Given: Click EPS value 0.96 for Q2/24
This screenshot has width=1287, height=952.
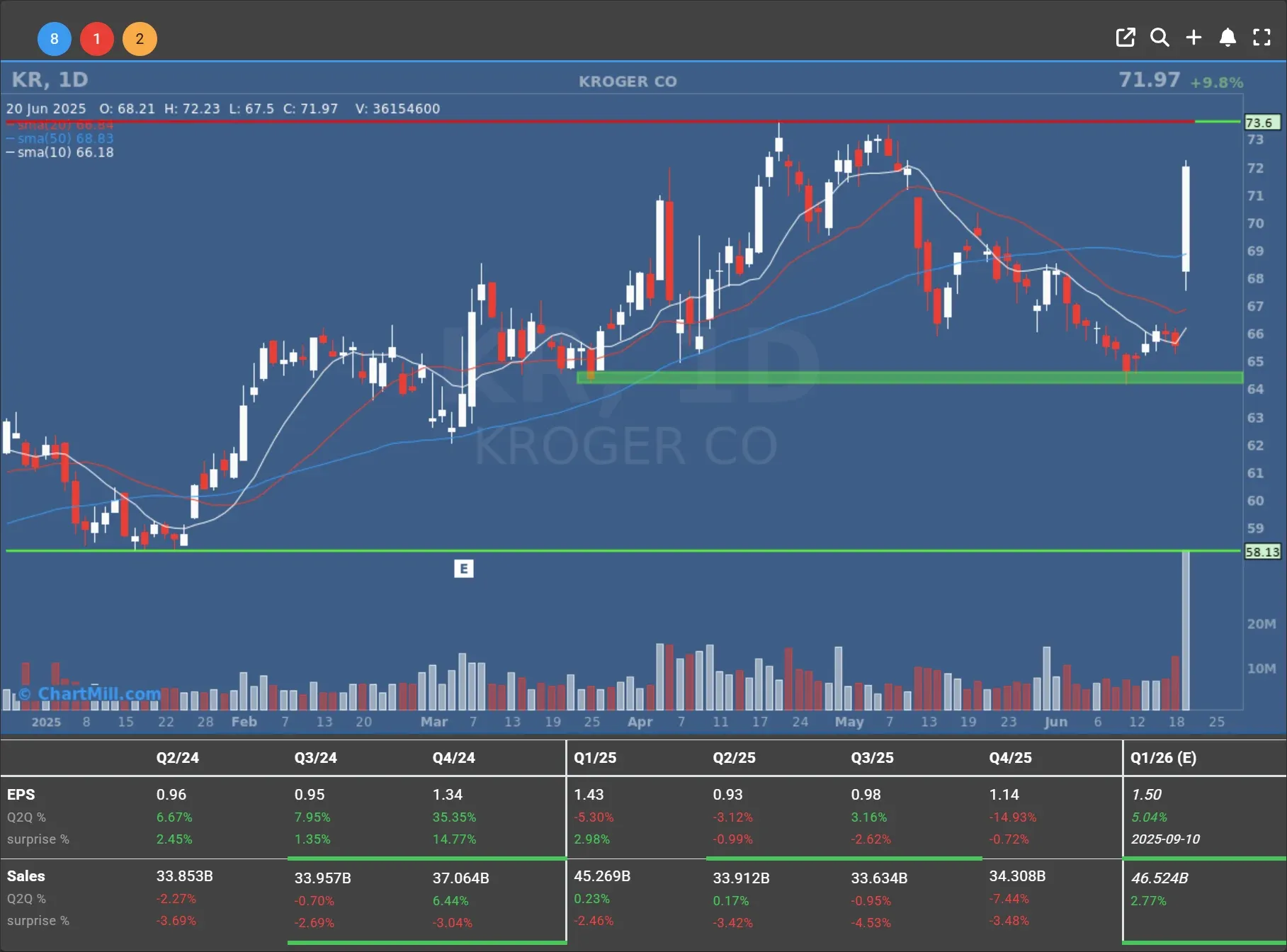Looking at the screenshot, I should 171,795.
